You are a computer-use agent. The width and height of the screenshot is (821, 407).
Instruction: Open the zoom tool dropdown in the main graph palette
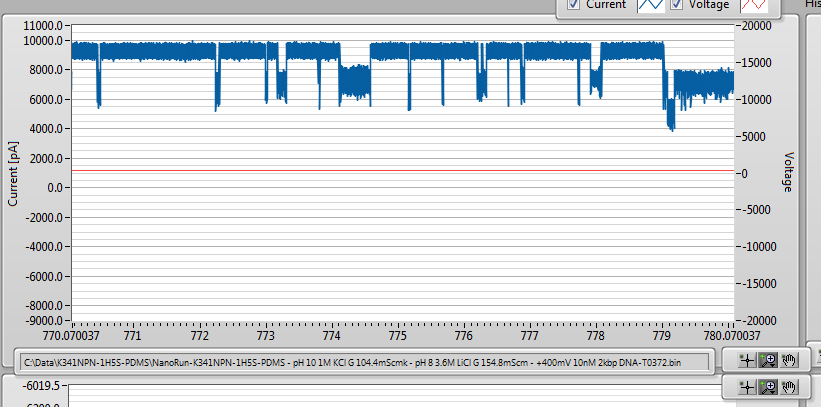point(768,359)
